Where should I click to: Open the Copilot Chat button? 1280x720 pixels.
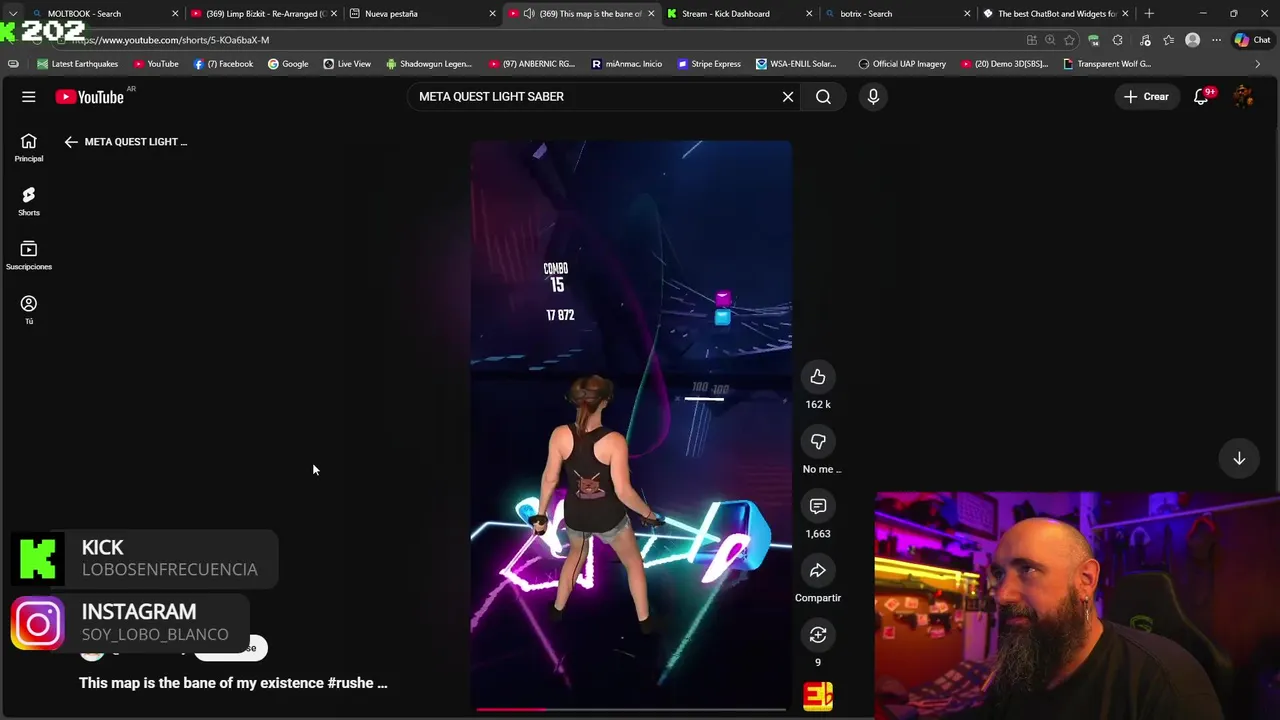tap(1252, 40)
